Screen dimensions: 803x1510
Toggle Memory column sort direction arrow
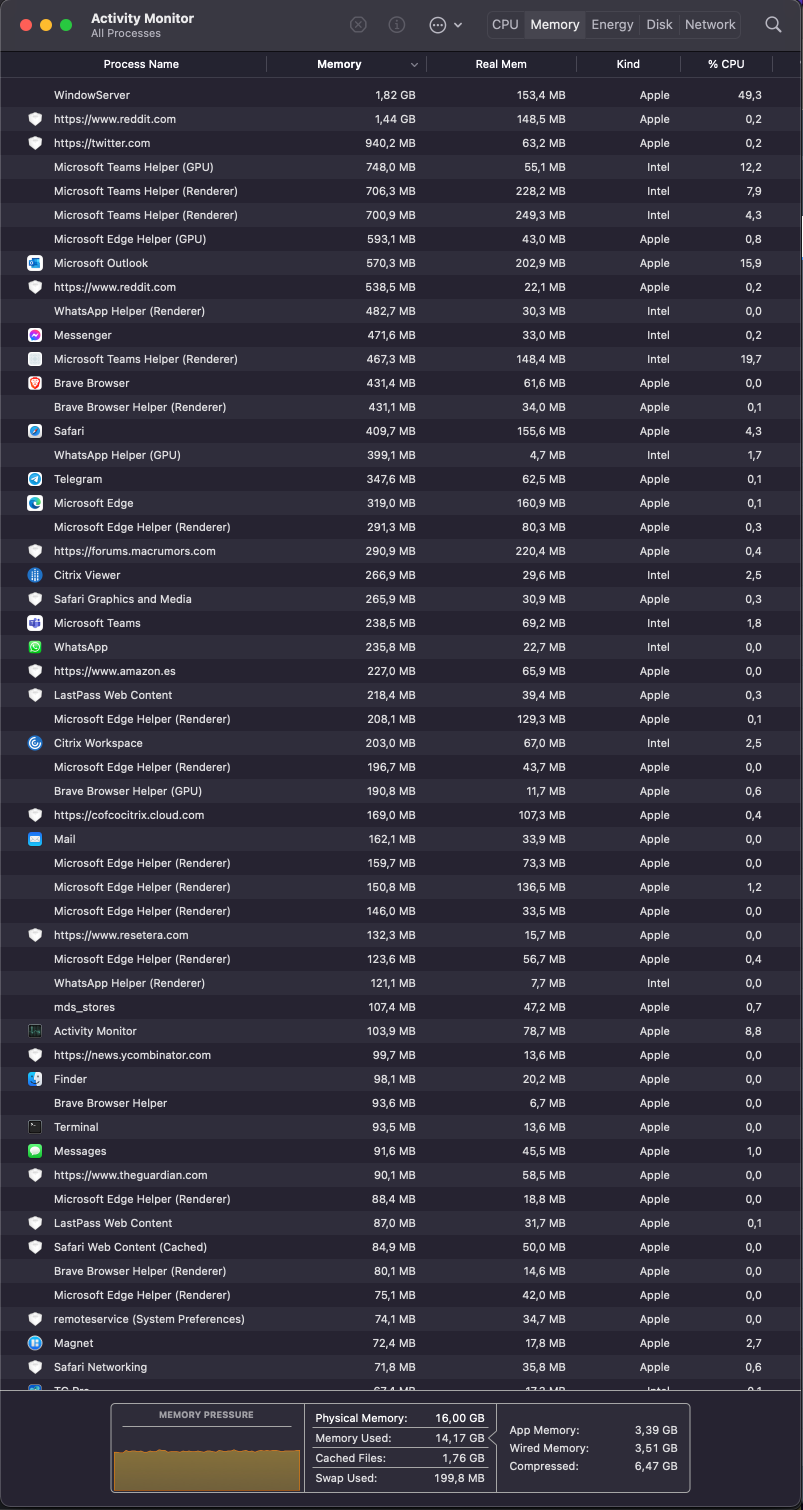coord(414,65)
